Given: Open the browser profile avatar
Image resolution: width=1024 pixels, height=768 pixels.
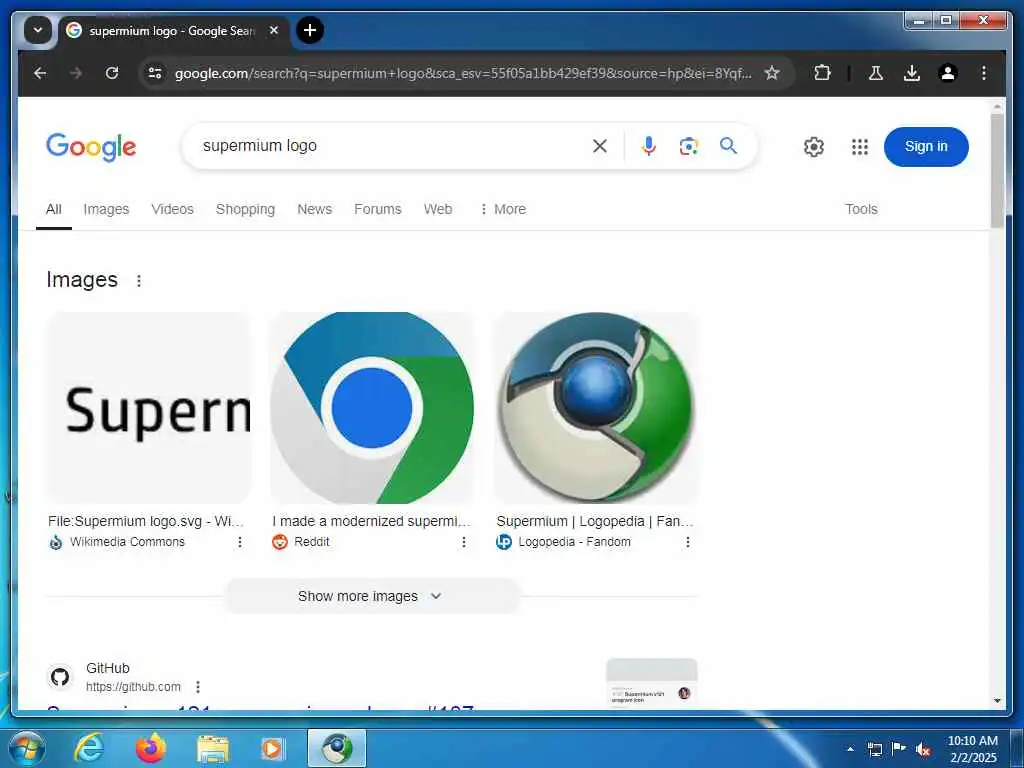Looking at the screenshot, I should tap(948, 73).
